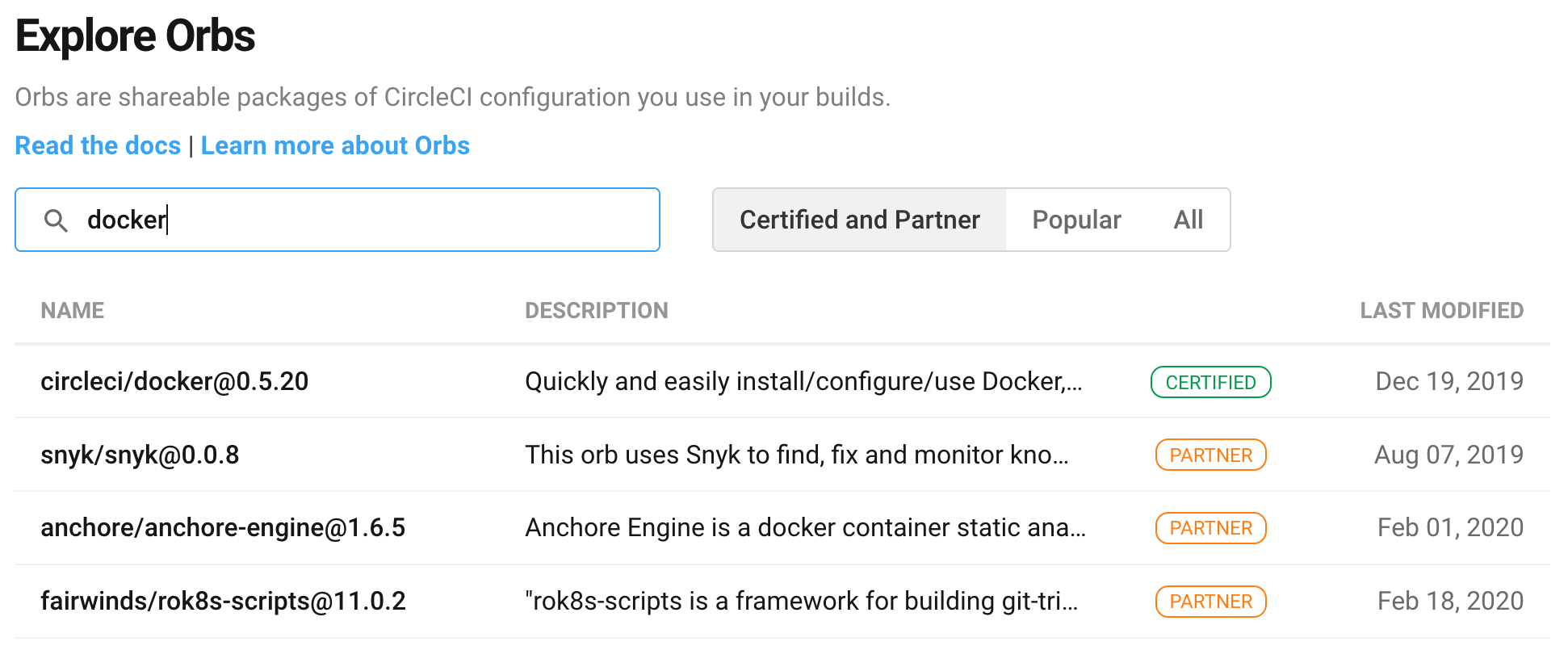
Task: Open the Read the docs link
Action: click(x=98, y=145)
